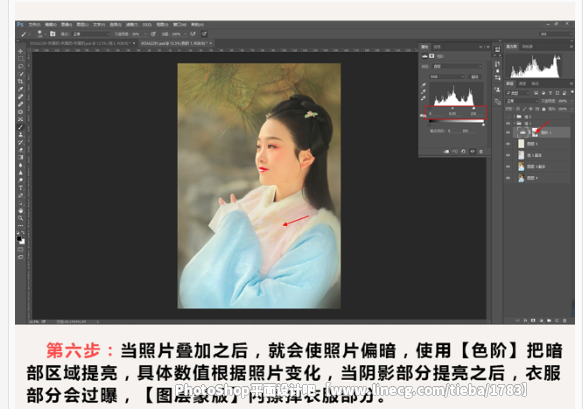Image resolution: width=583 pixels, height=409 pixels.
Task: Collapse the open group above Levels layer
Action: pos(515,123)
